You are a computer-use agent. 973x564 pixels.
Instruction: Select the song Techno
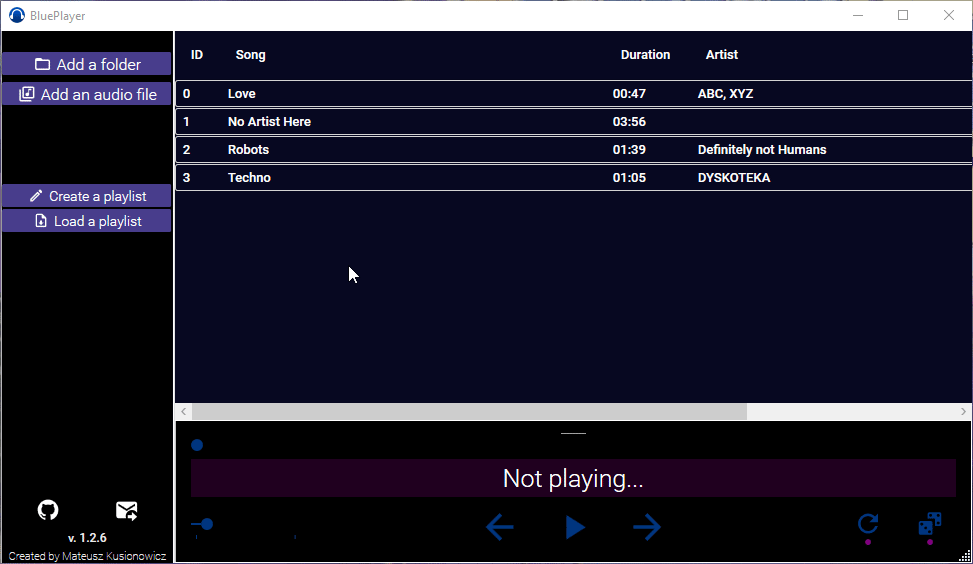[x=573, y=177]
